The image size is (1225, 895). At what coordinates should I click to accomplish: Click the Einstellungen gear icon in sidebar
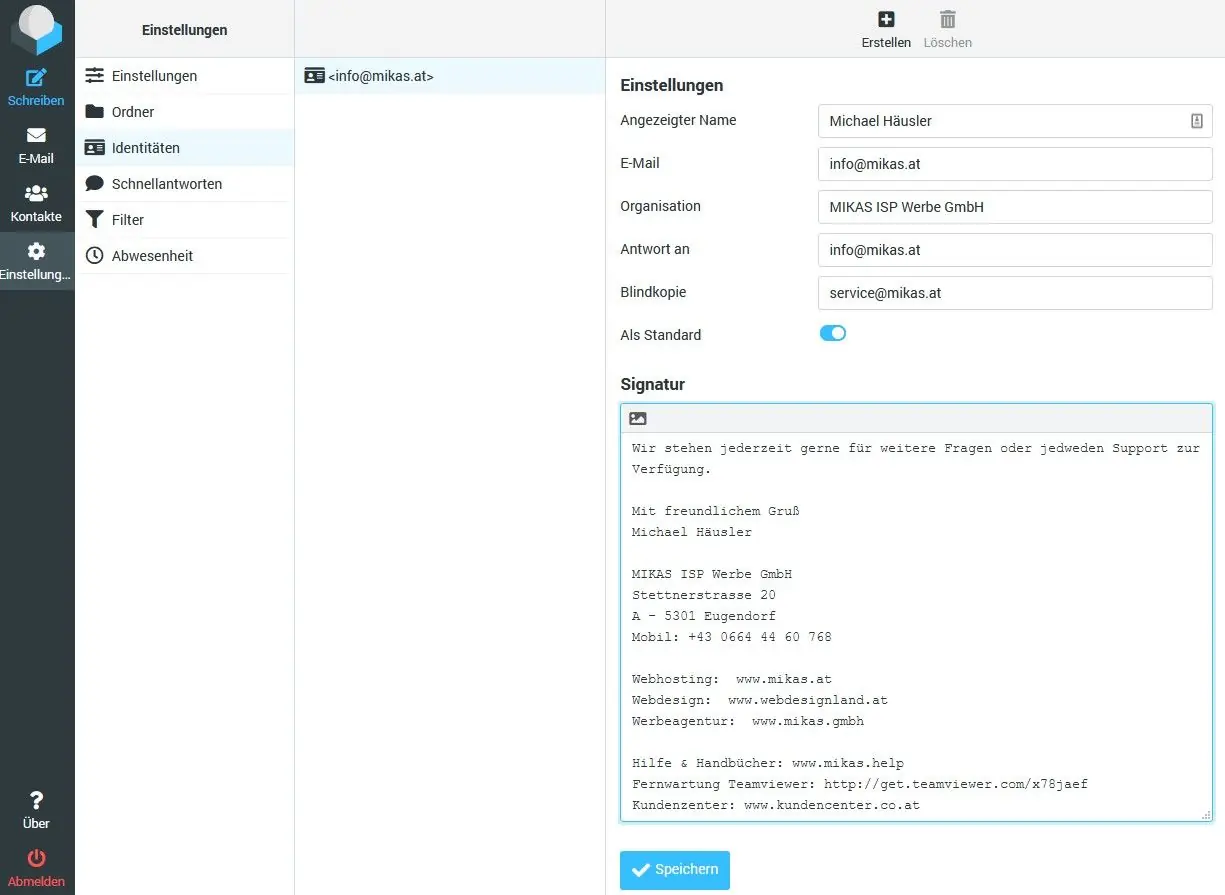click(36, 253)
